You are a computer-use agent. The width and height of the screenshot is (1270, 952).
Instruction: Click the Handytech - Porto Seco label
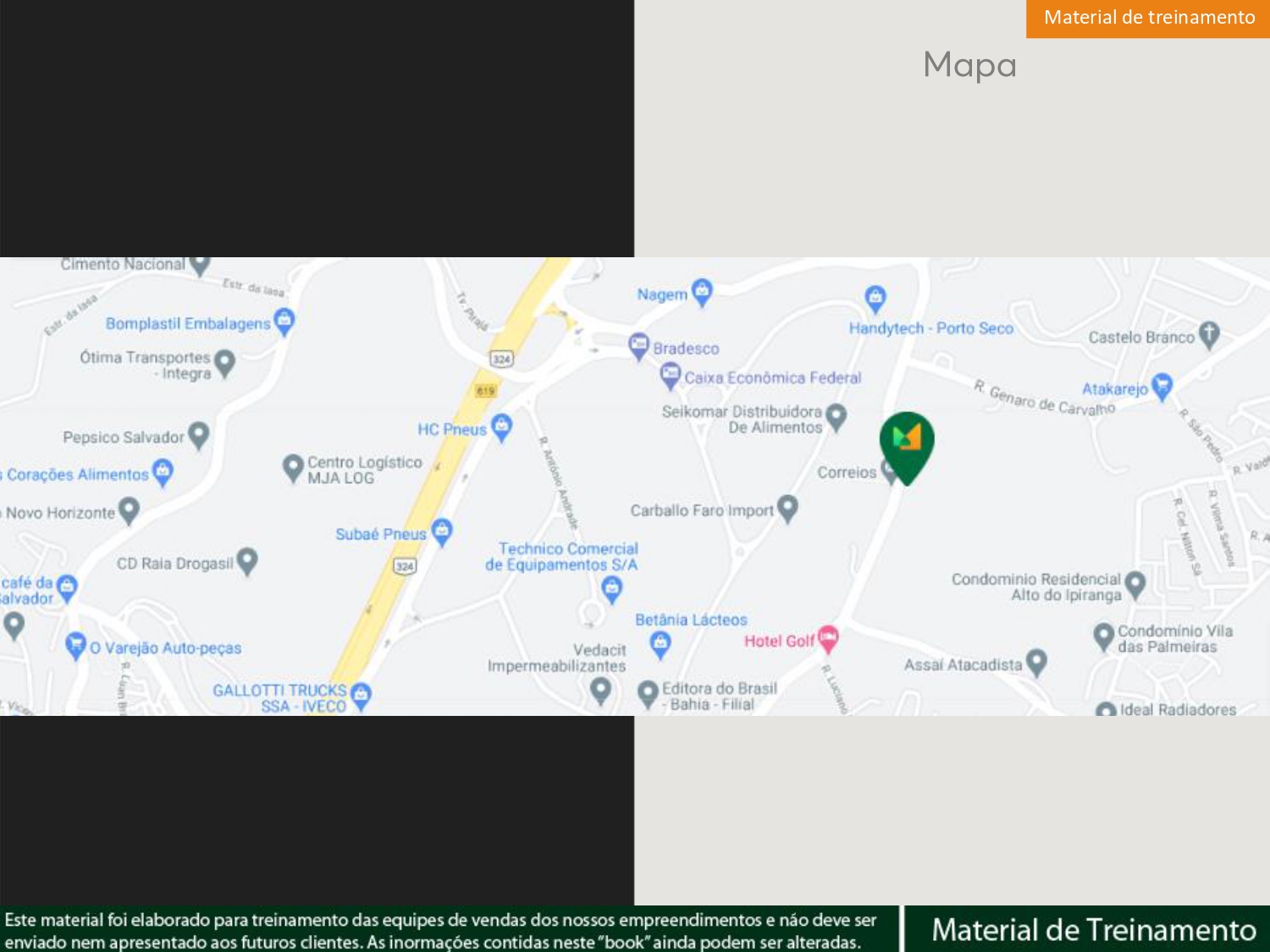tap(930, 328)
